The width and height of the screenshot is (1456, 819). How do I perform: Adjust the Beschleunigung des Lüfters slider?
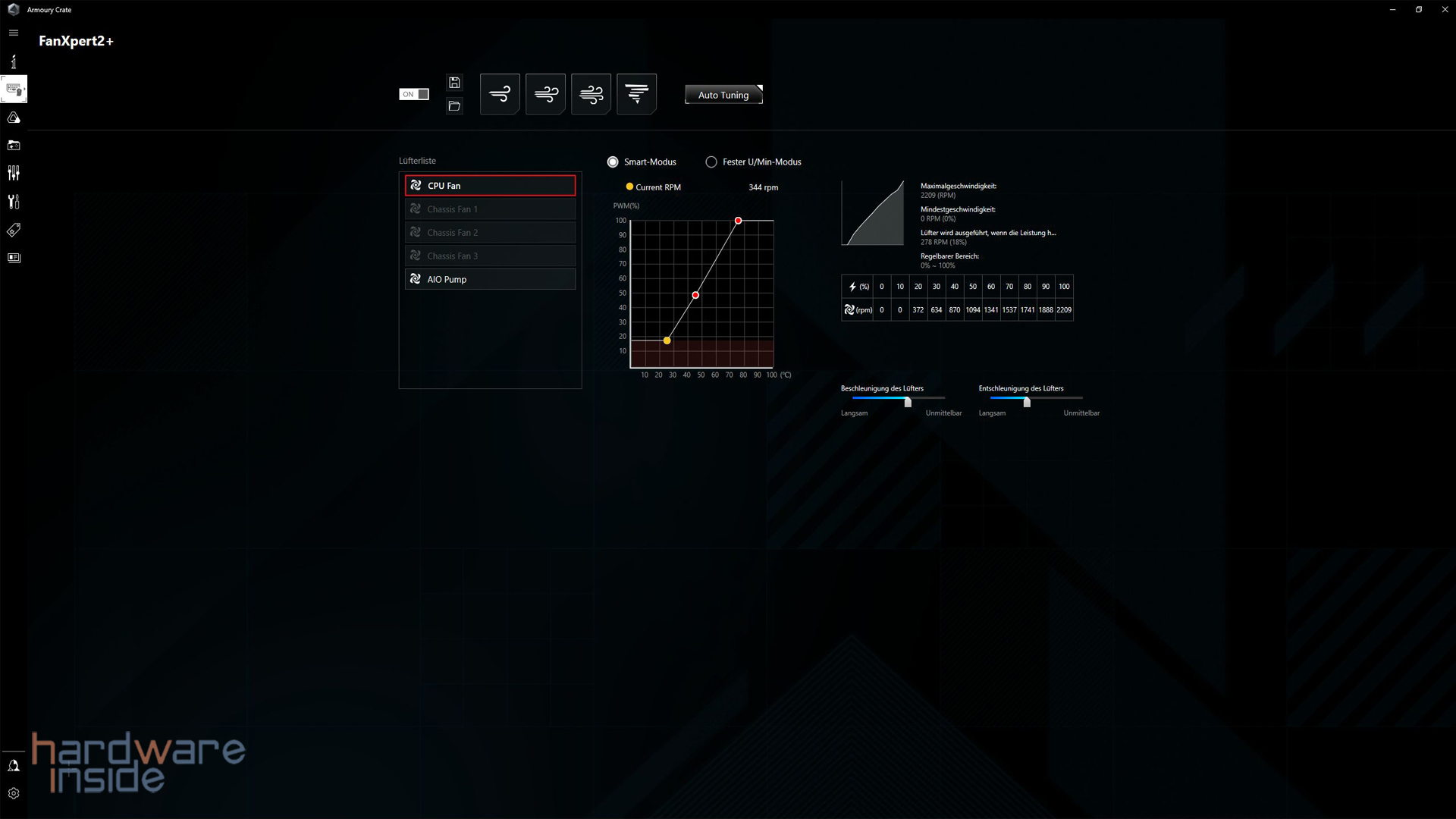pos(907,403)
